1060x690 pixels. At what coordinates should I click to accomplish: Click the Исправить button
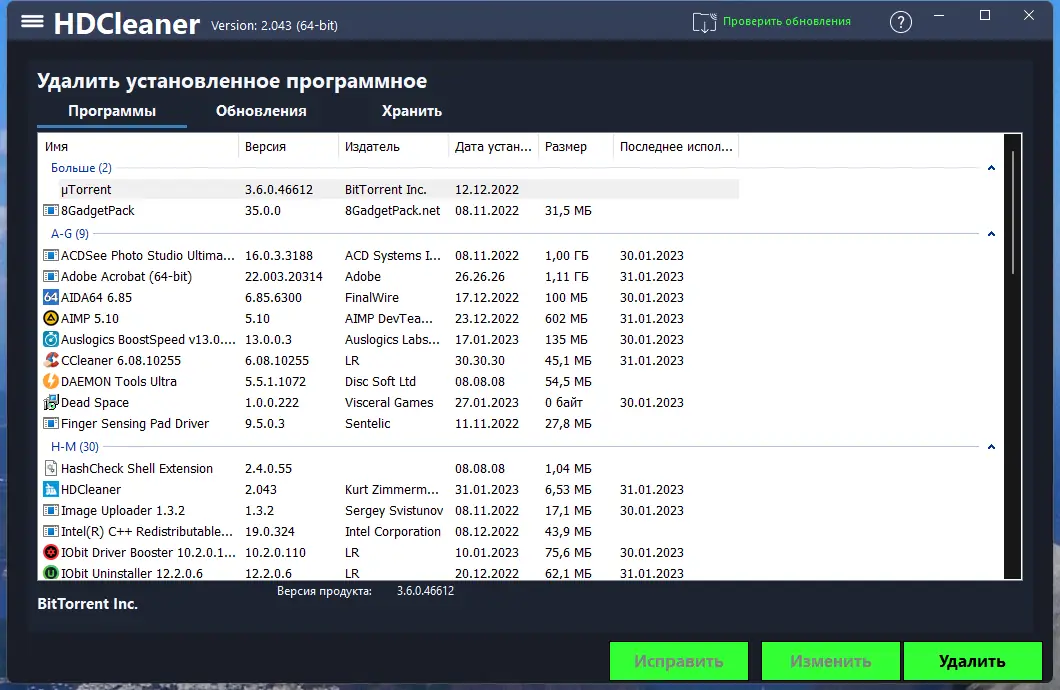point(679,661)
